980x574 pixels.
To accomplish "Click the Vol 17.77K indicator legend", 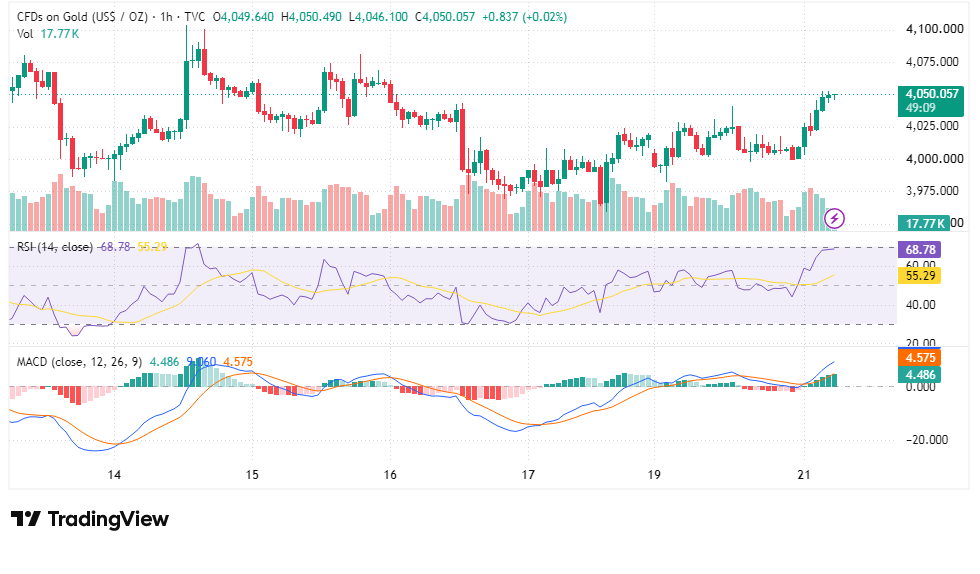I will point(48,34).
